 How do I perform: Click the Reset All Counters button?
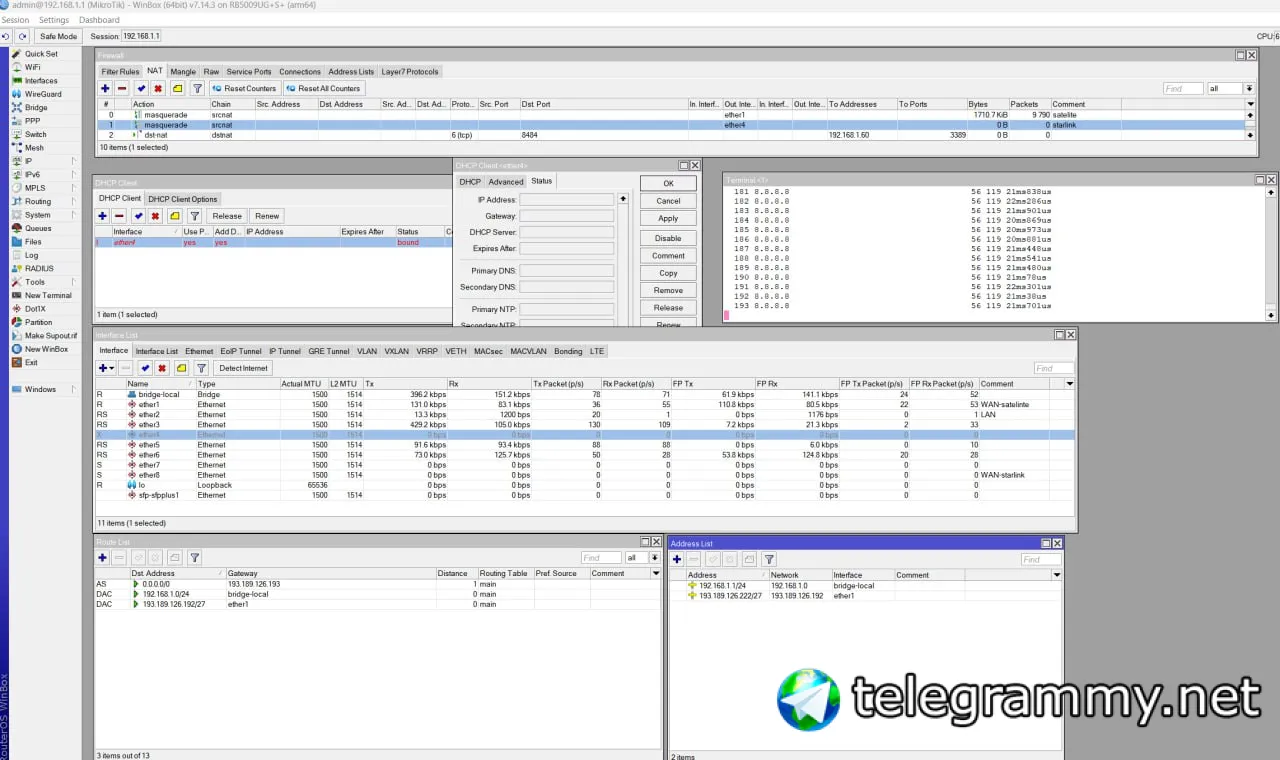pyautogui.click(x=323, y=88)
